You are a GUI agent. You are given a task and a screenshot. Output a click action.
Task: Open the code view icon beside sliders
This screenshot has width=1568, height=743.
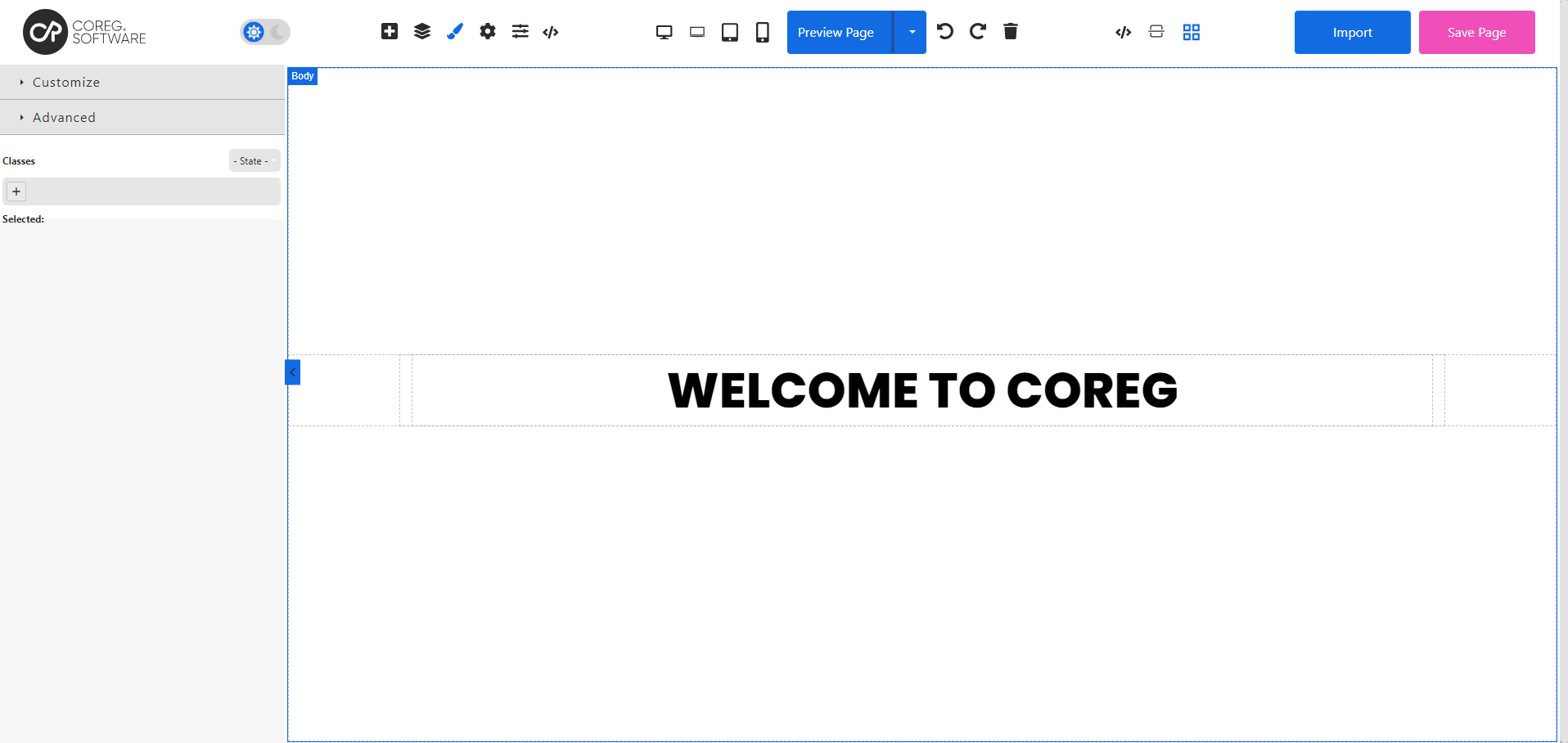551,32
